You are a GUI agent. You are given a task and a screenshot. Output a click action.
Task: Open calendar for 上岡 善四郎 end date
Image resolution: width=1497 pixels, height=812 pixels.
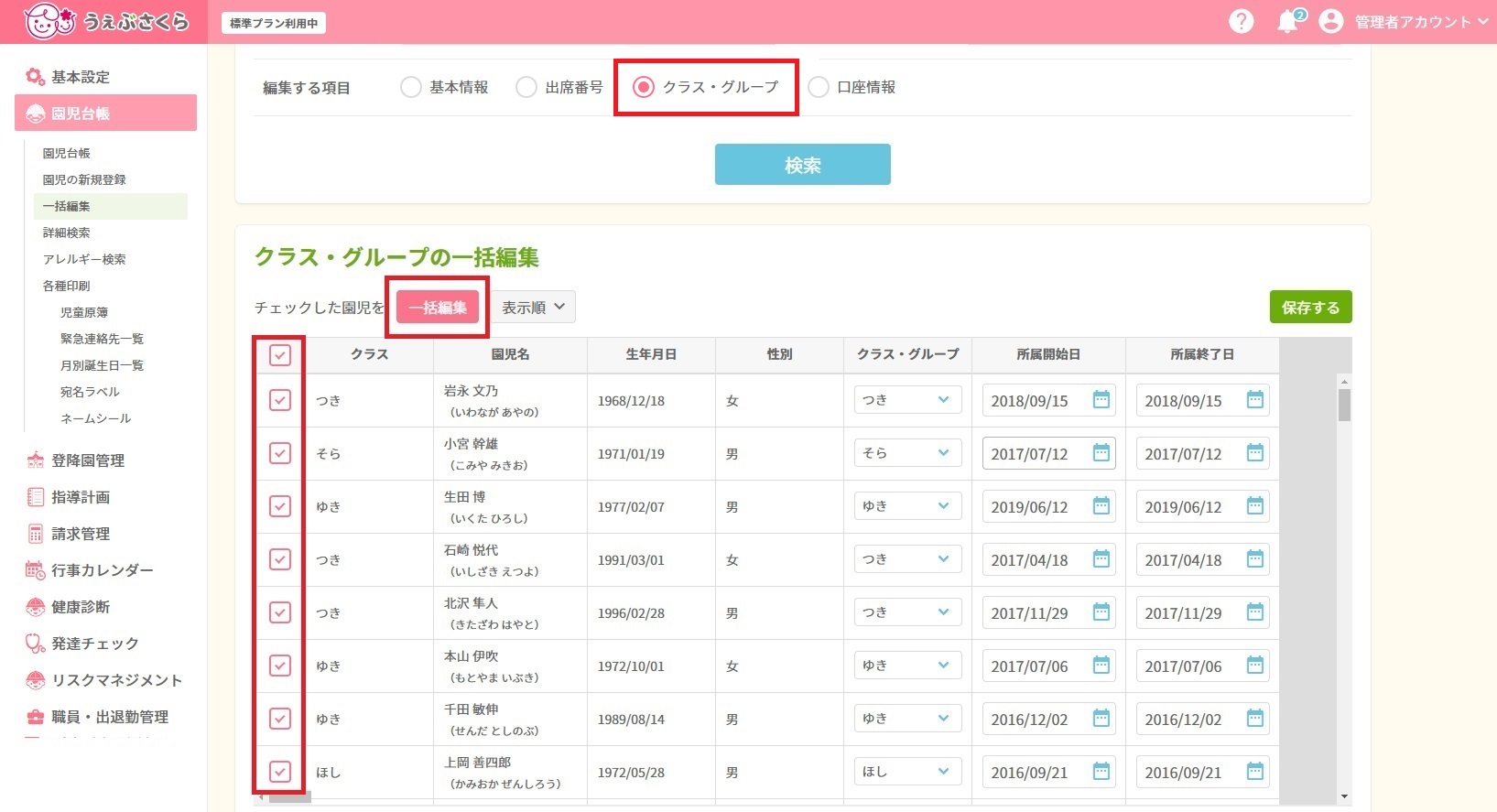pos(1255,772)
